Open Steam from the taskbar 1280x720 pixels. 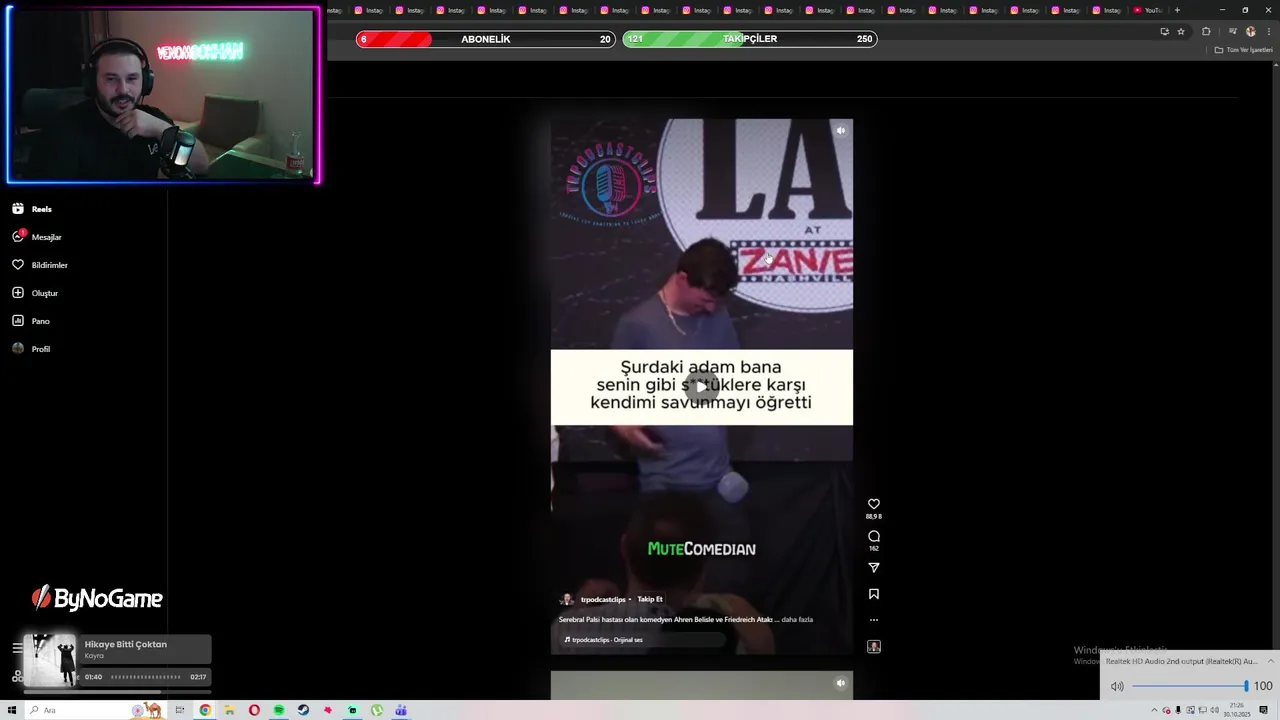[x=303, y=710]
